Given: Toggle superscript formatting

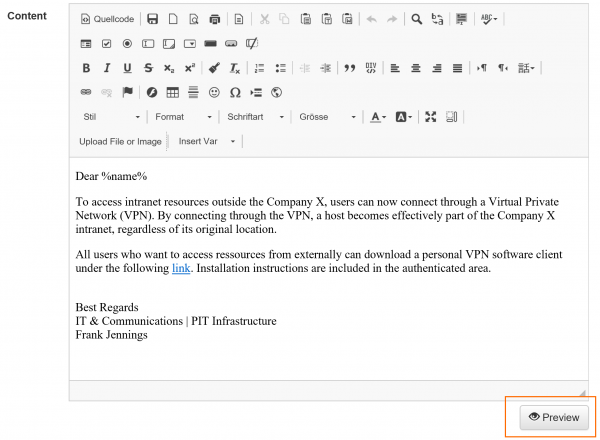Looking at the screenshot, I should point(190,68).
